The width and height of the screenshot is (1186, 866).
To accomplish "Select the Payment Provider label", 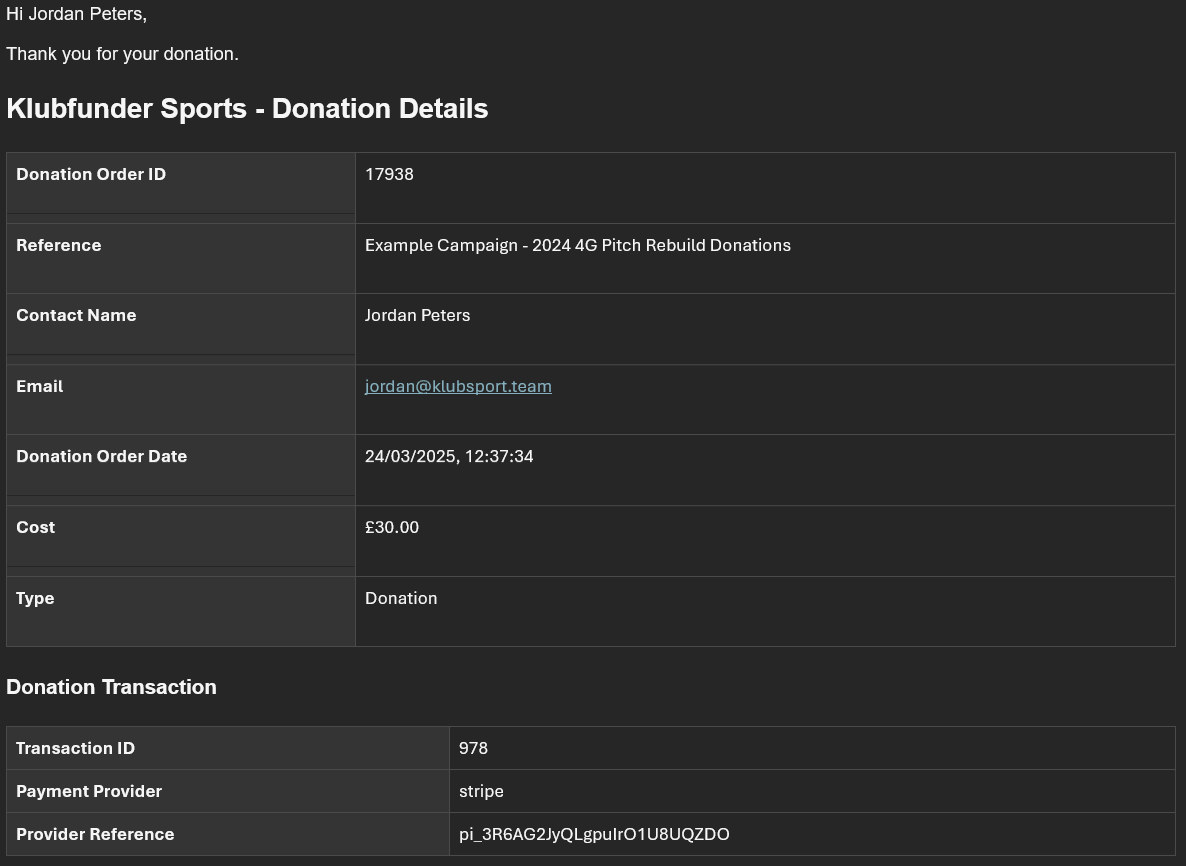I will pos(89,792).
